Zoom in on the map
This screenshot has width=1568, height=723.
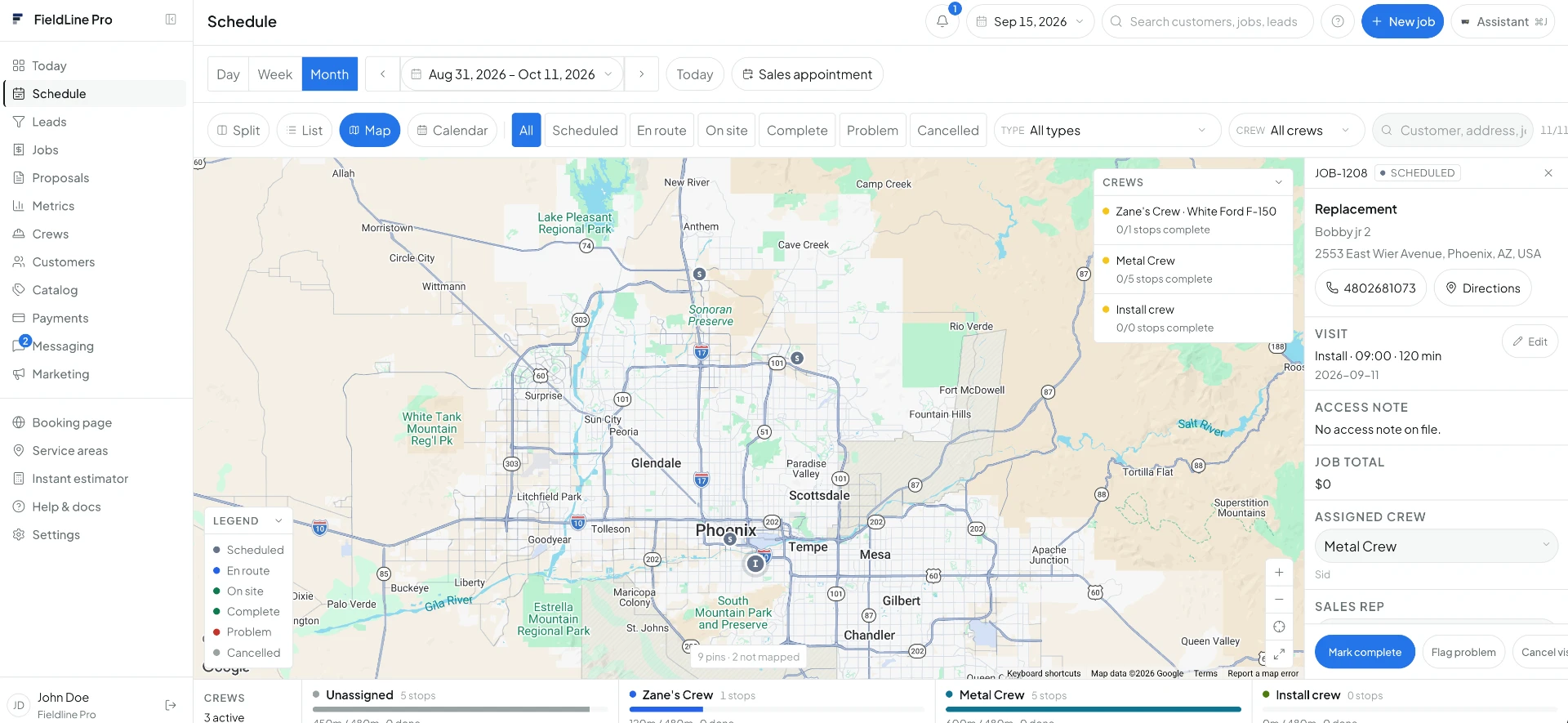[1279, 573]
